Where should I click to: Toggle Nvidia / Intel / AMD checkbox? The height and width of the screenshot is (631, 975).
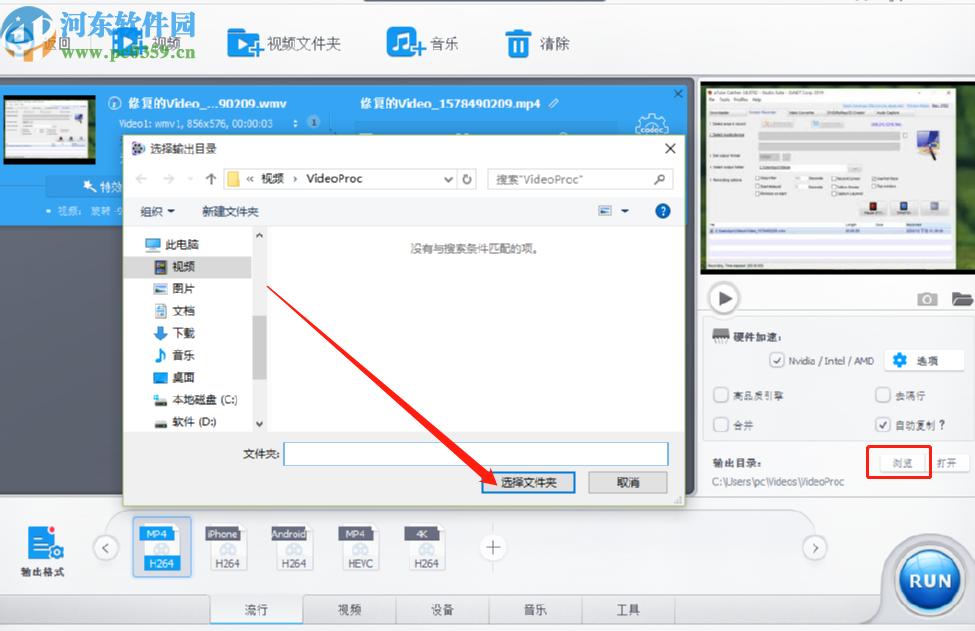(x=777, y=361)
